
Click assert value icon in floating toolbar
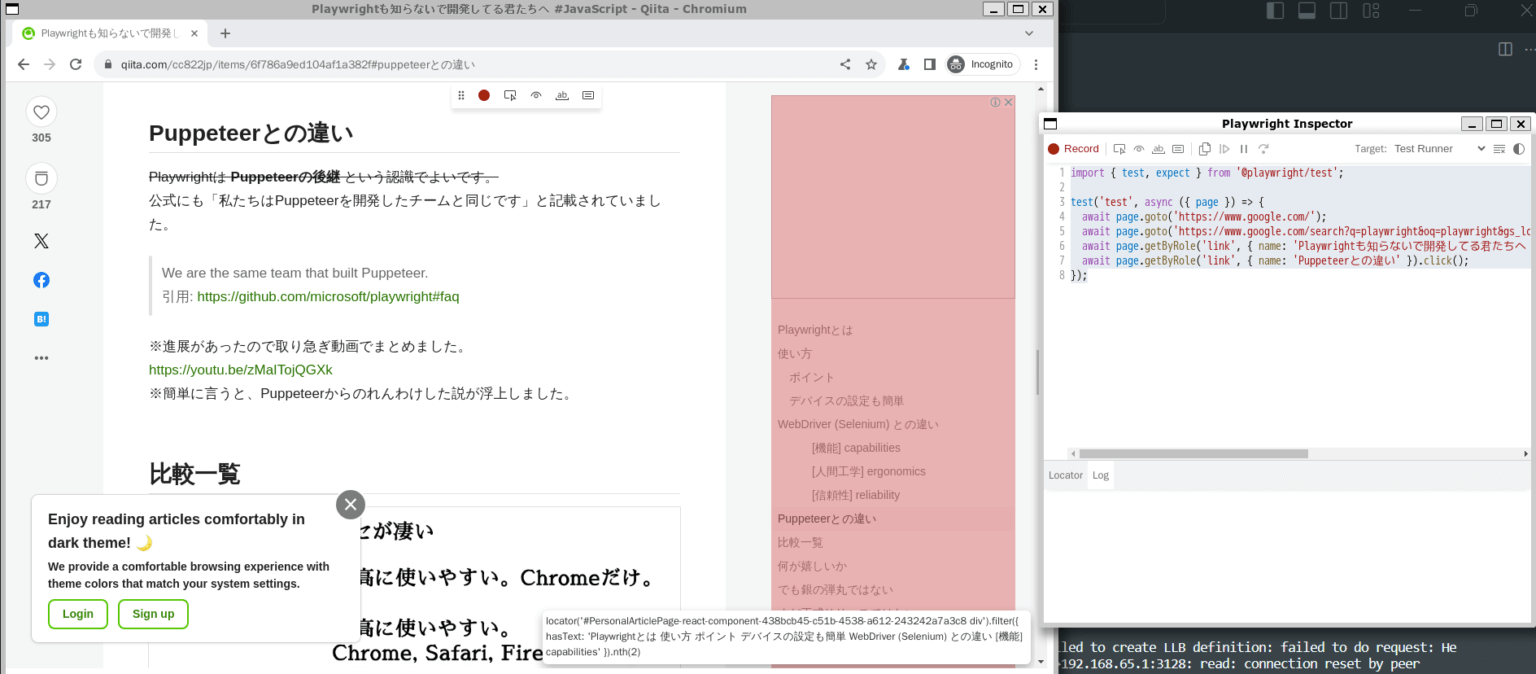(588, 95)
